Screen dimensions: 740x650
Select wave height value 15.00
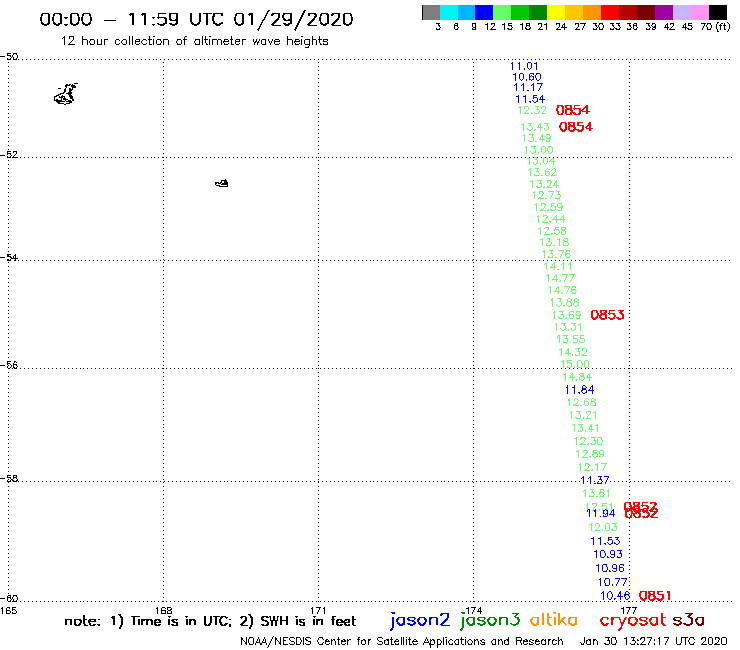tap(575, 364)
